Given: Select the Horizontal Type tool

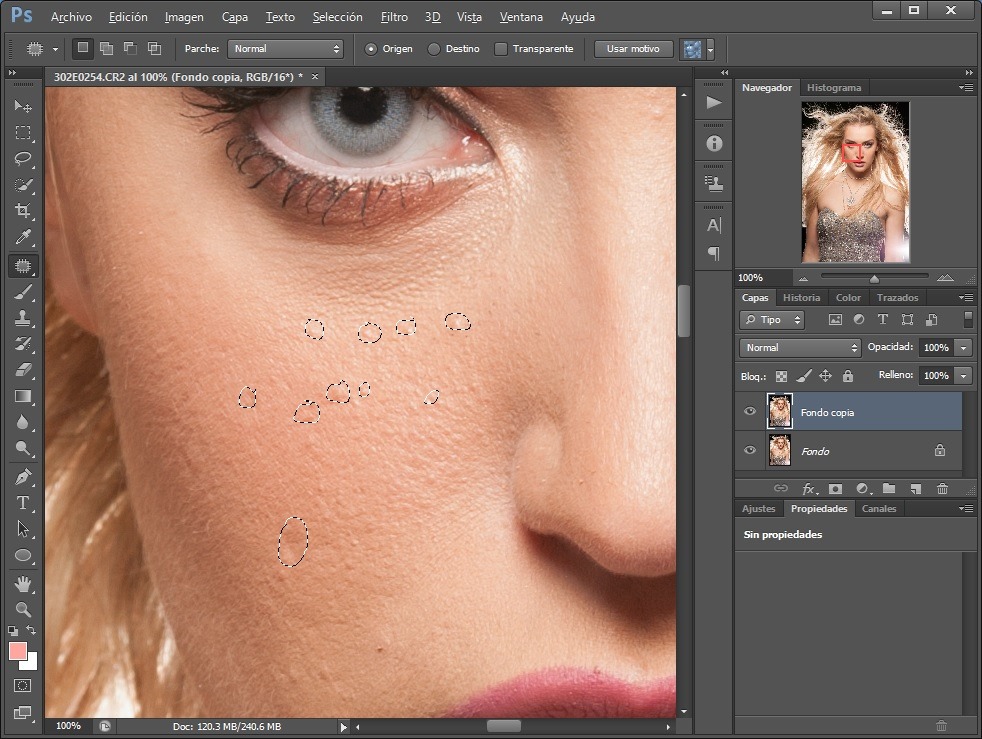Looking at the screenshot, I should [x=23, y=503].
